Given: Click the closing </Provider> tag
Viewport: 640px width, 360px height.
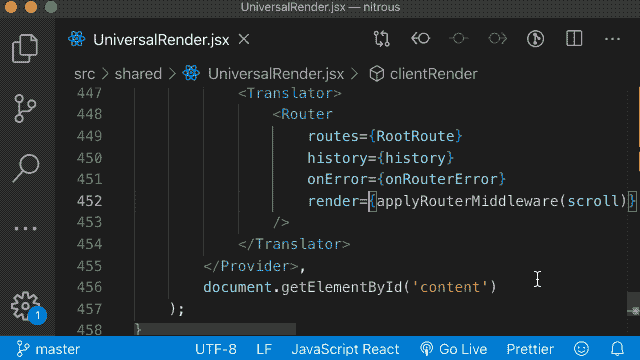Looking at the screenshot, I should (251, 266).
